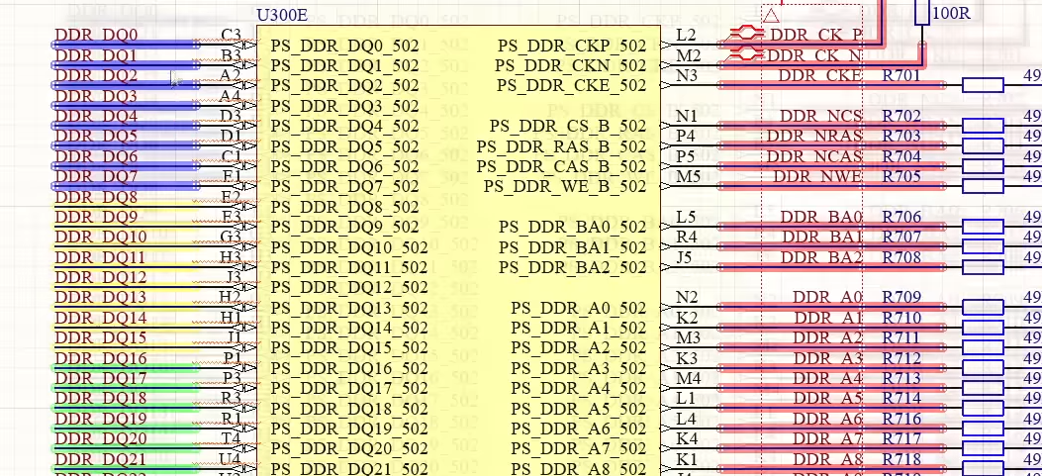
Task: Select the U300E component designator
Action: point(280,16)
